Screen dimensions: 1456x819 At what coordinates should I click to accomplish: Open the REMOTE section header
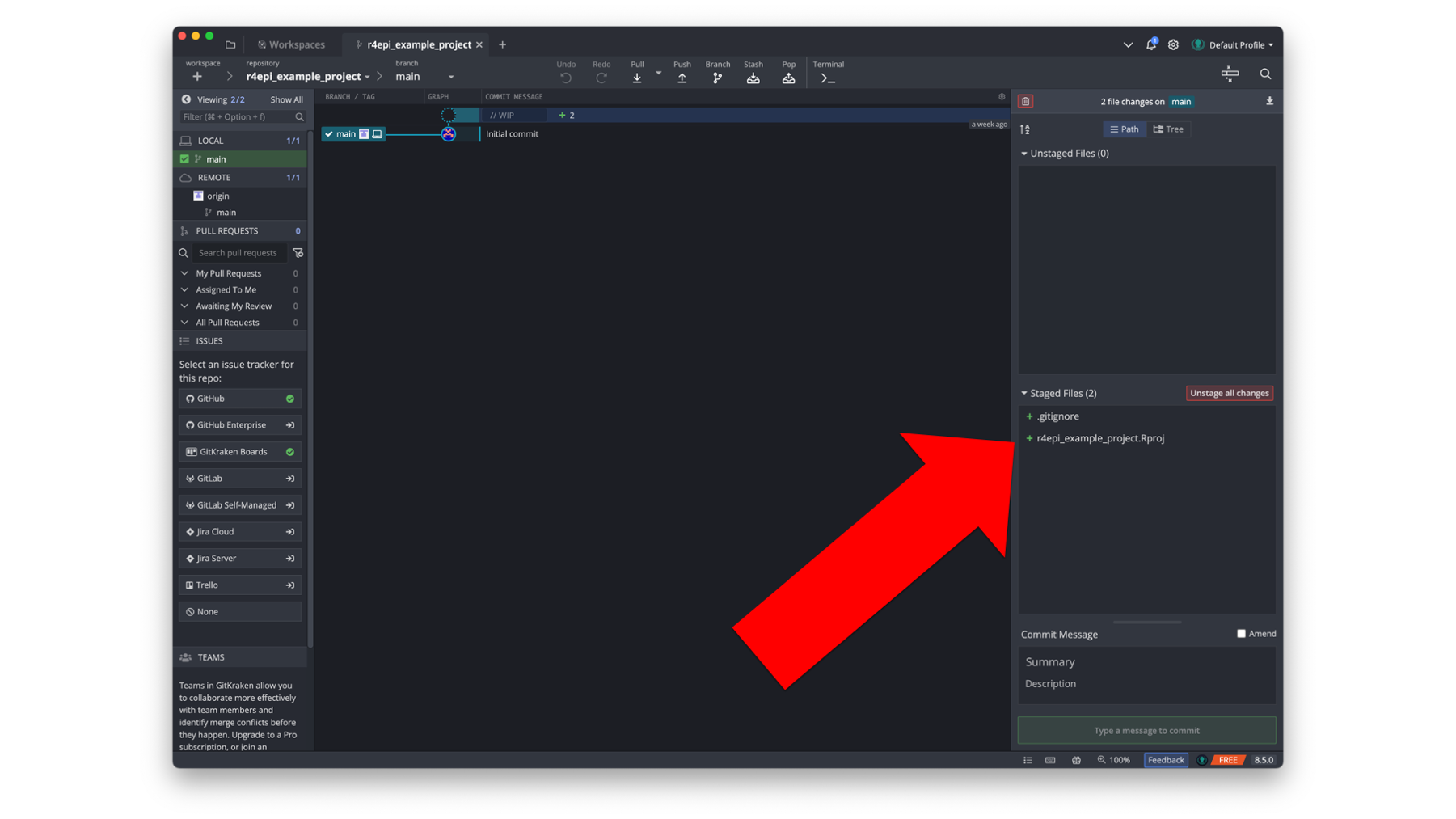click(x=240, y=178)
